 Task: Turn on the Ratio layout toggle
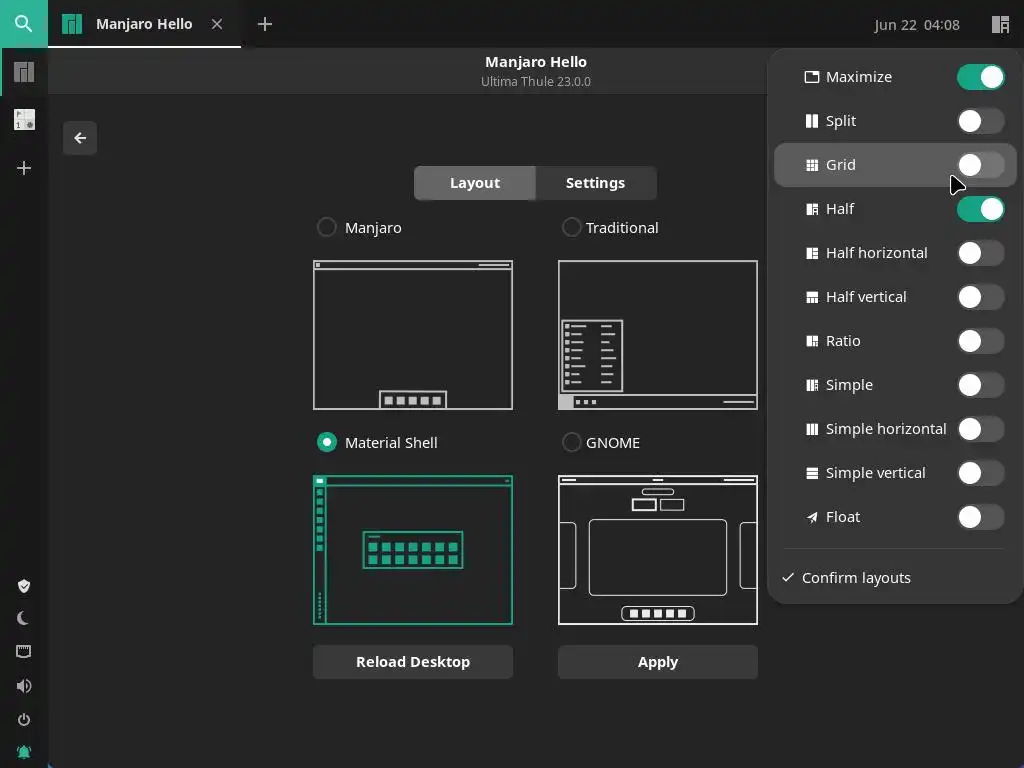coord(980,341)
